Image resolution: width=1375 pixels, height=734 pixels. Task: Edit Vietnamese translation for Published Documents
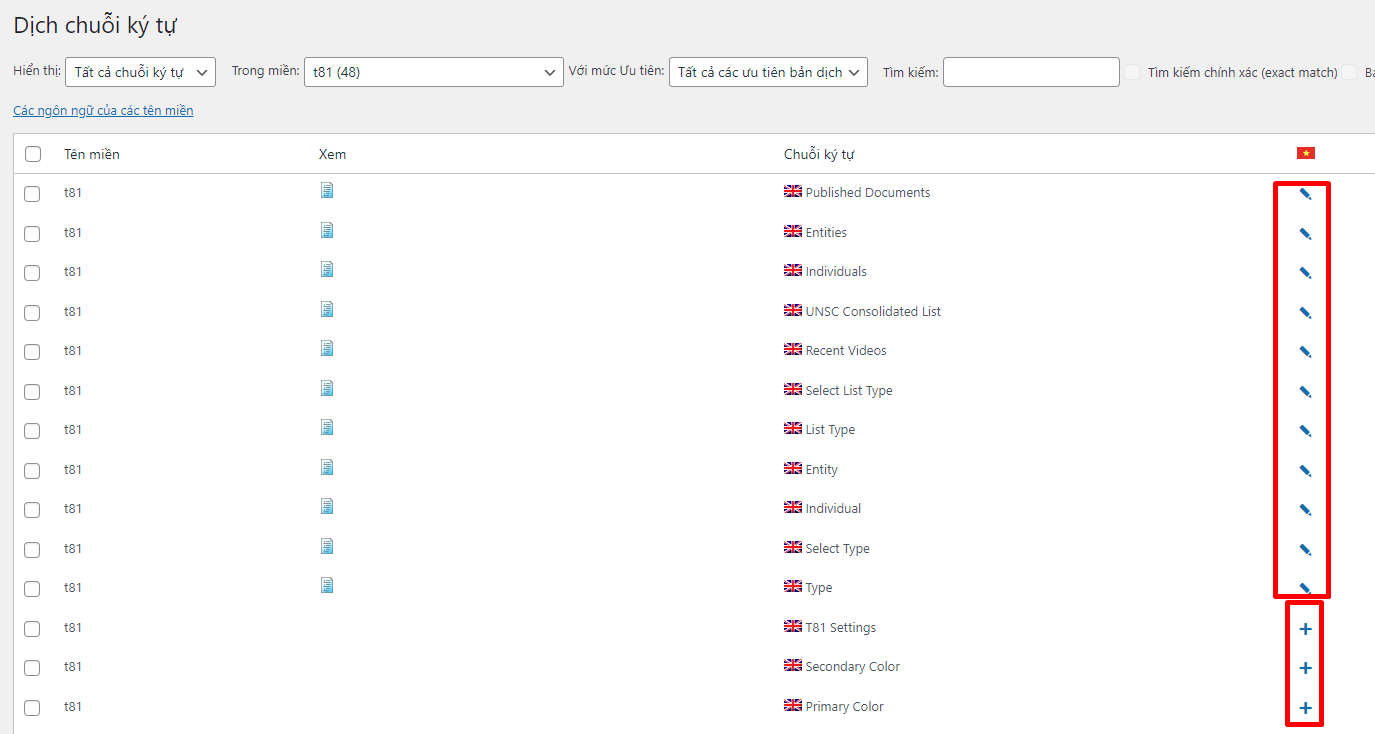[x=1305, y=194]
